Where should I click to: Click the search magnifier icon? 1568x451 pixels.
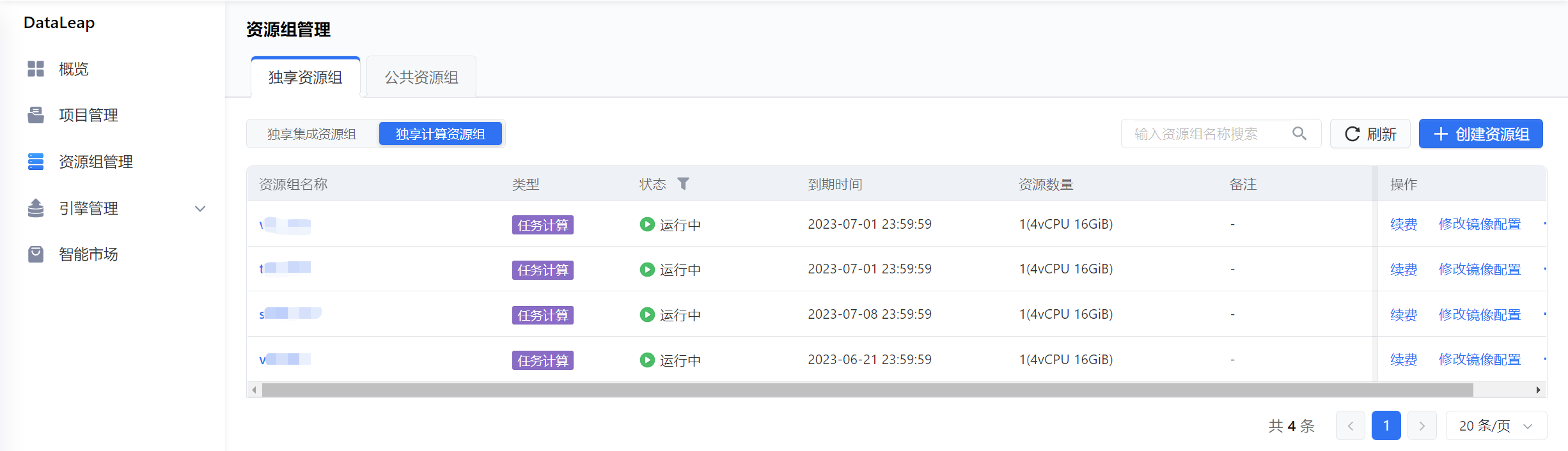[1299, 134]
